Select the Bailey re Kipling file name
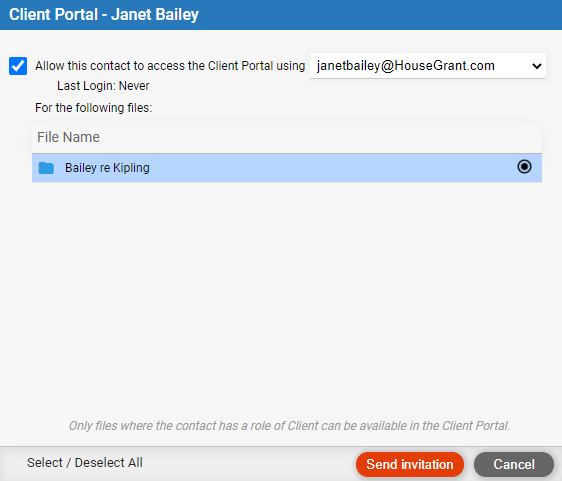 tap(107, 168)
